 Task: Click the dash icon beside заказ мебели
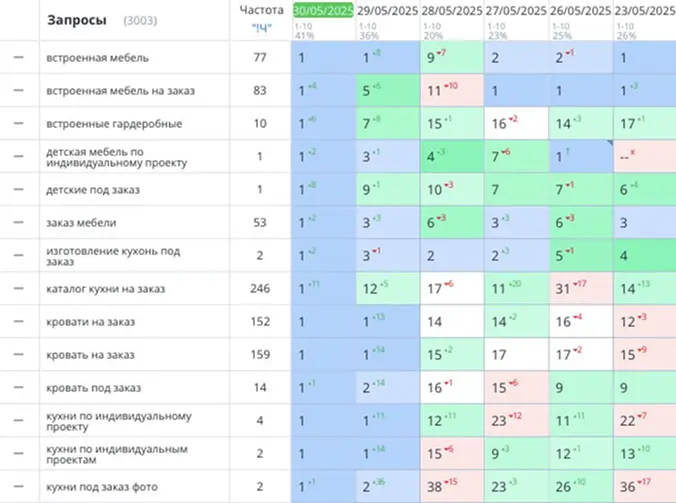click(19, 222)
